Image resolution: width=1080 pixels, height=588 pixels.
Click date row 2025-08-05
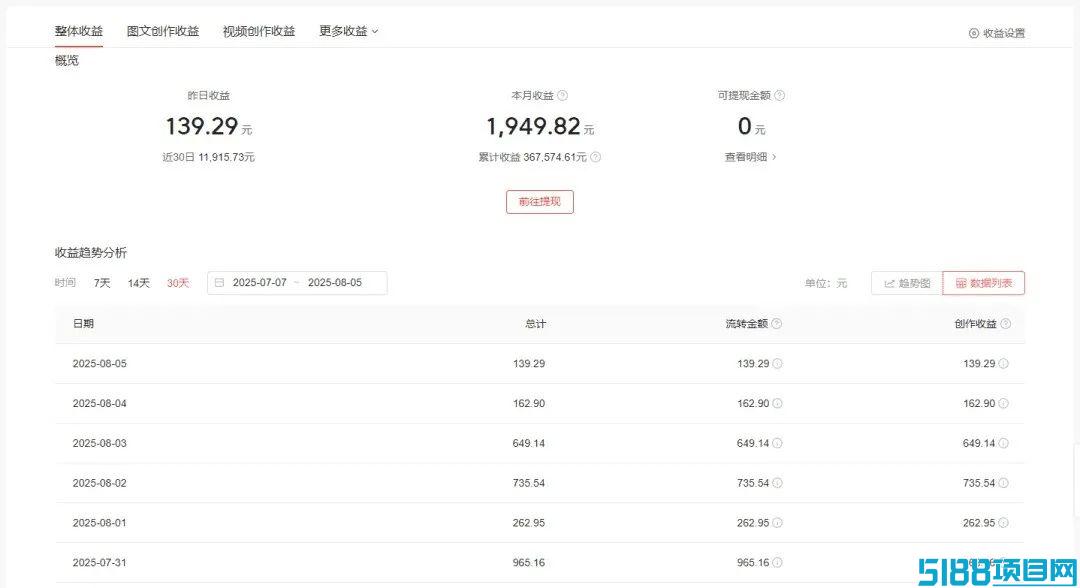tap(540, 364)
